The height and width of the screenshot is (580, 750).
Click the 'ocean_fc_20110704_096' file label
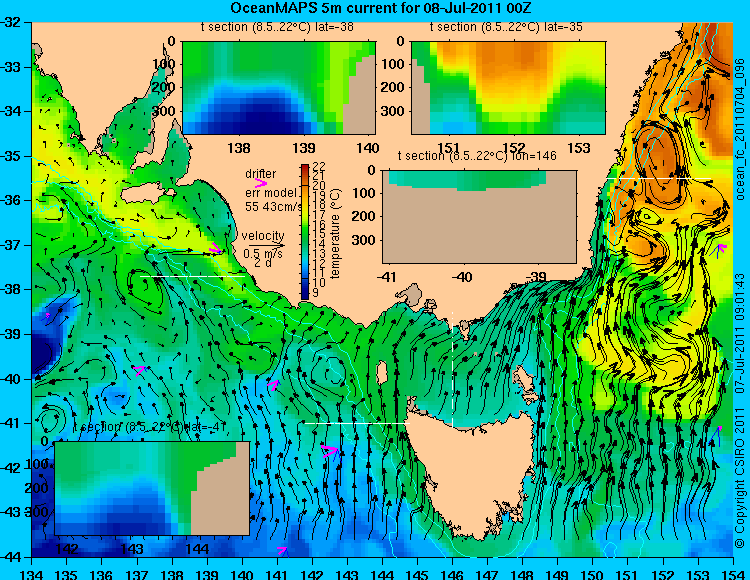[740, 127]
